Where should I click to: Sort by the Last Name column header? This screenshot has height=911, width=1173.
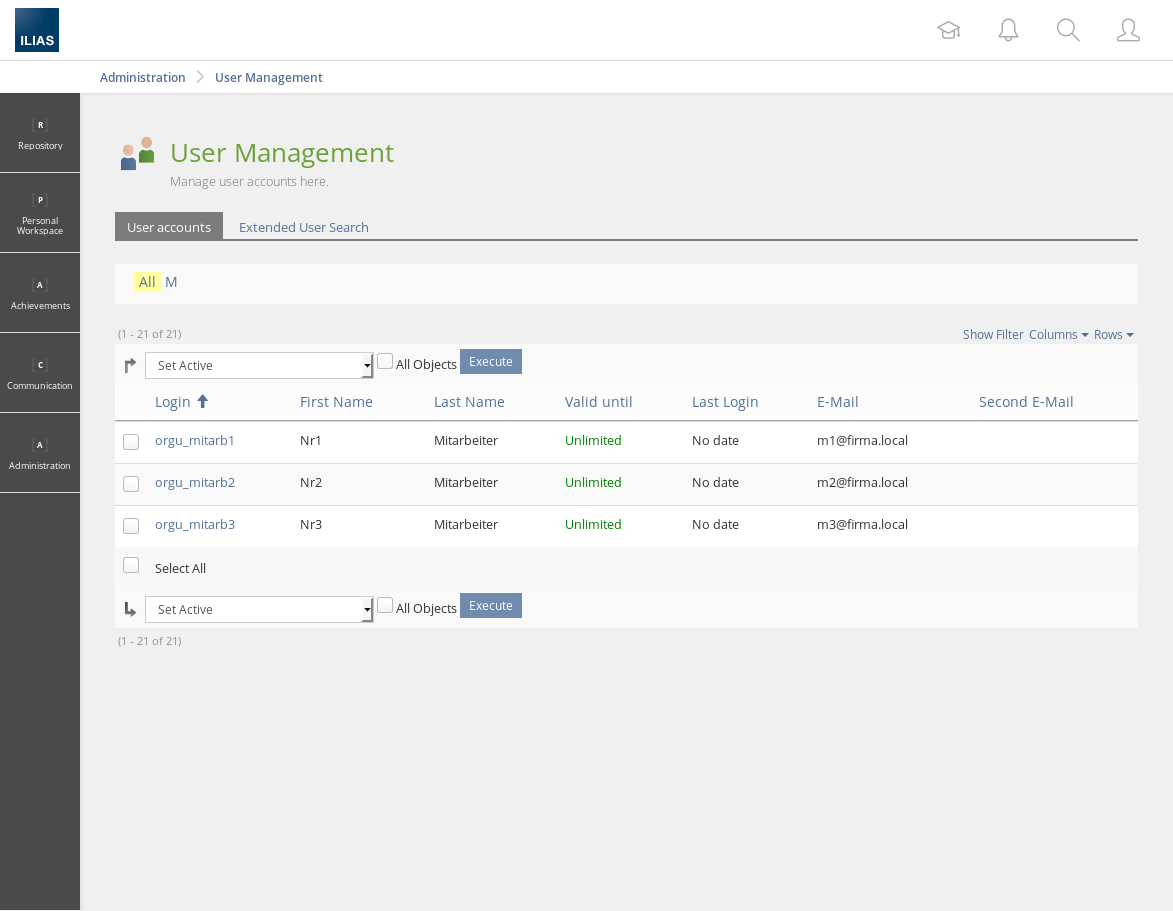pyautogui.click(x=469, y=402)
